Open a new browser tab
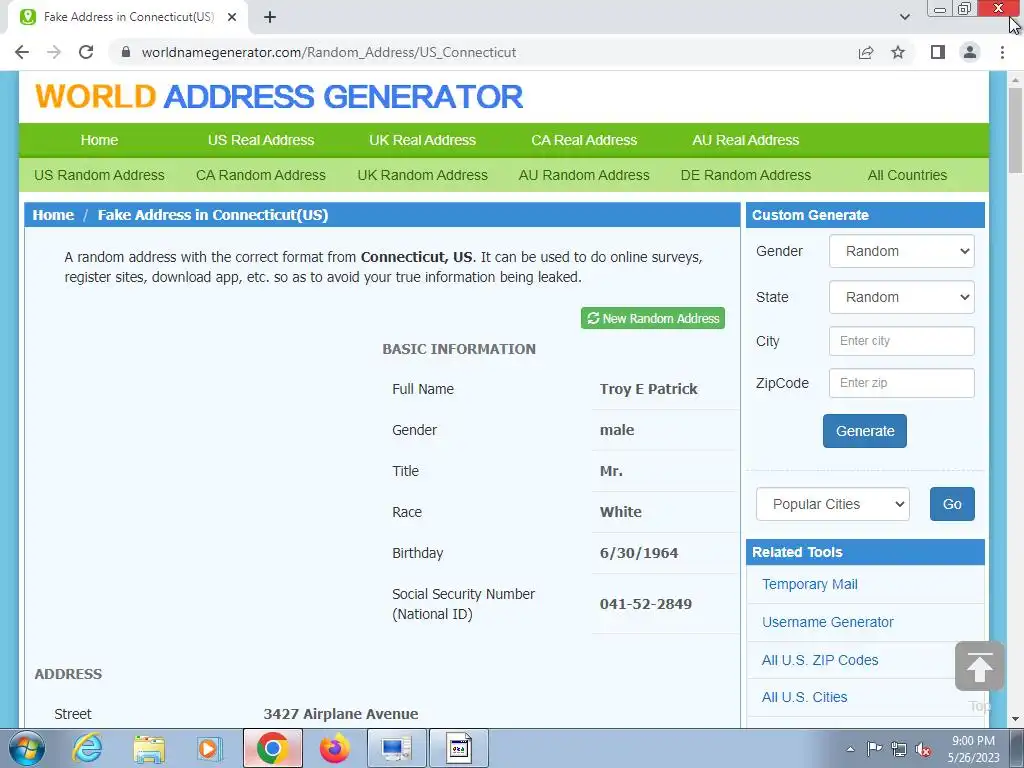The image size is (1024, 768). click(x=270, y=17)
